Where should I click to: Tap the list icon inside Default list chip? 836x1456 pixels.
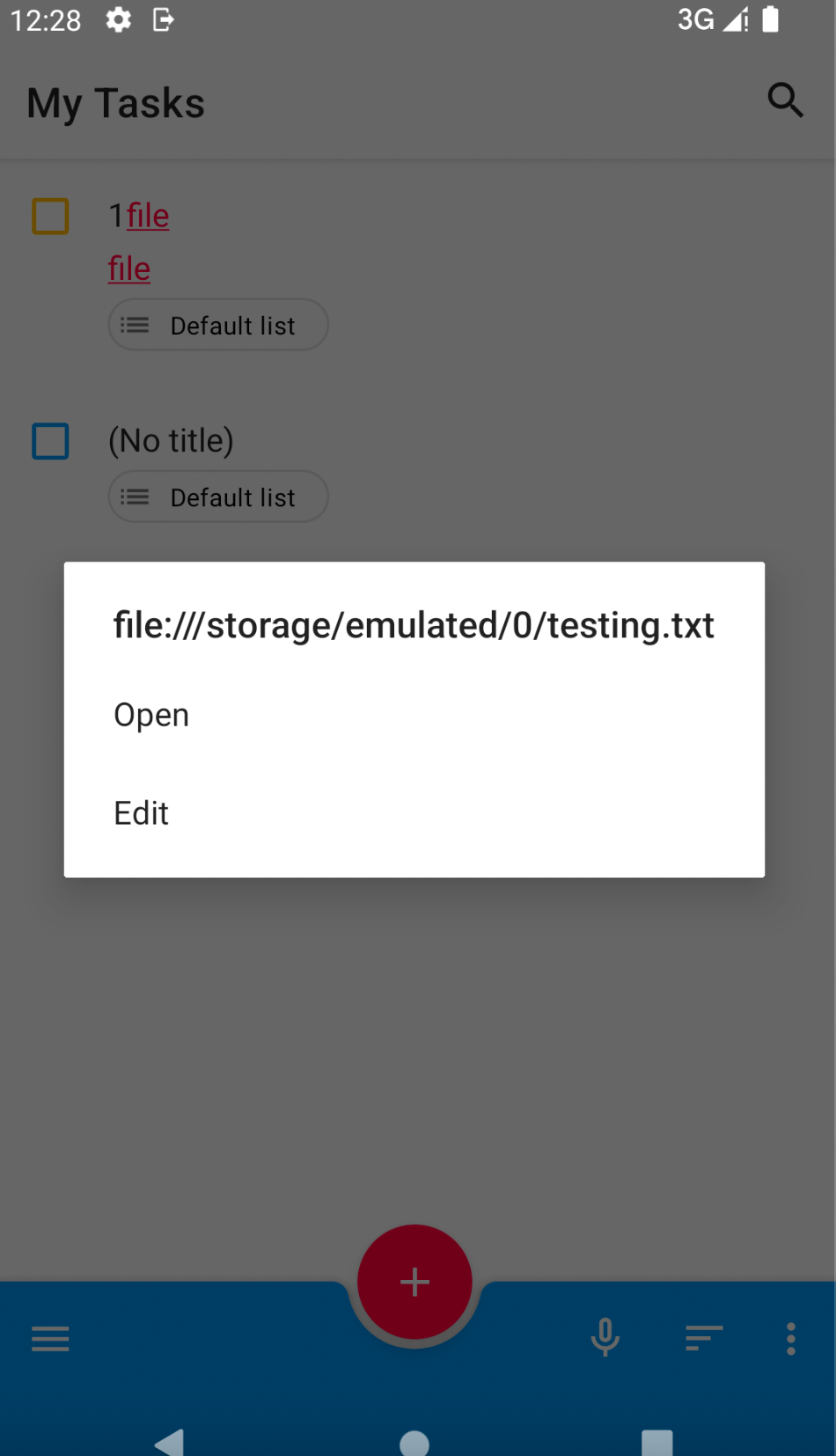(x=134, y=325)
